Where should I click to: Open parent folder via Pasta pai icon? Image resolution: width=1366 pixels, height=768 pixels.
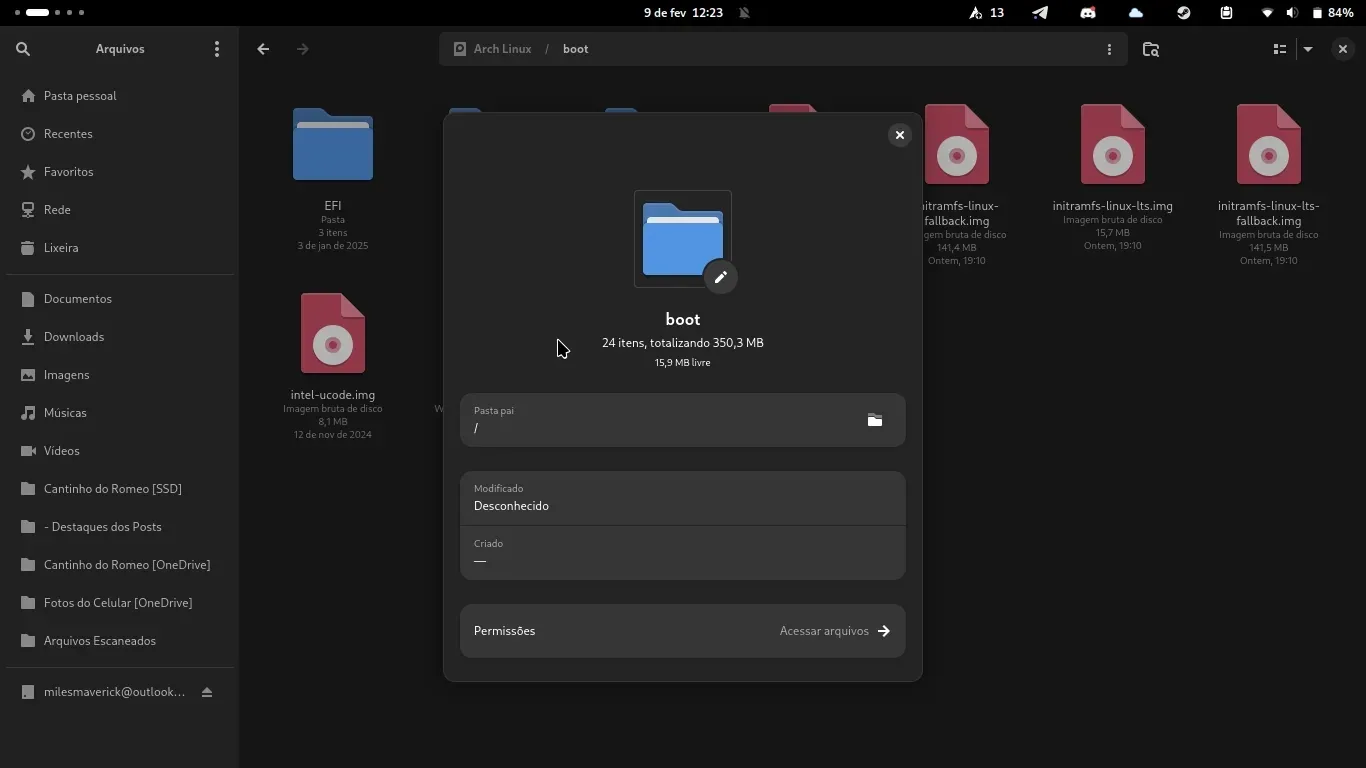click(x=874, y=420)
